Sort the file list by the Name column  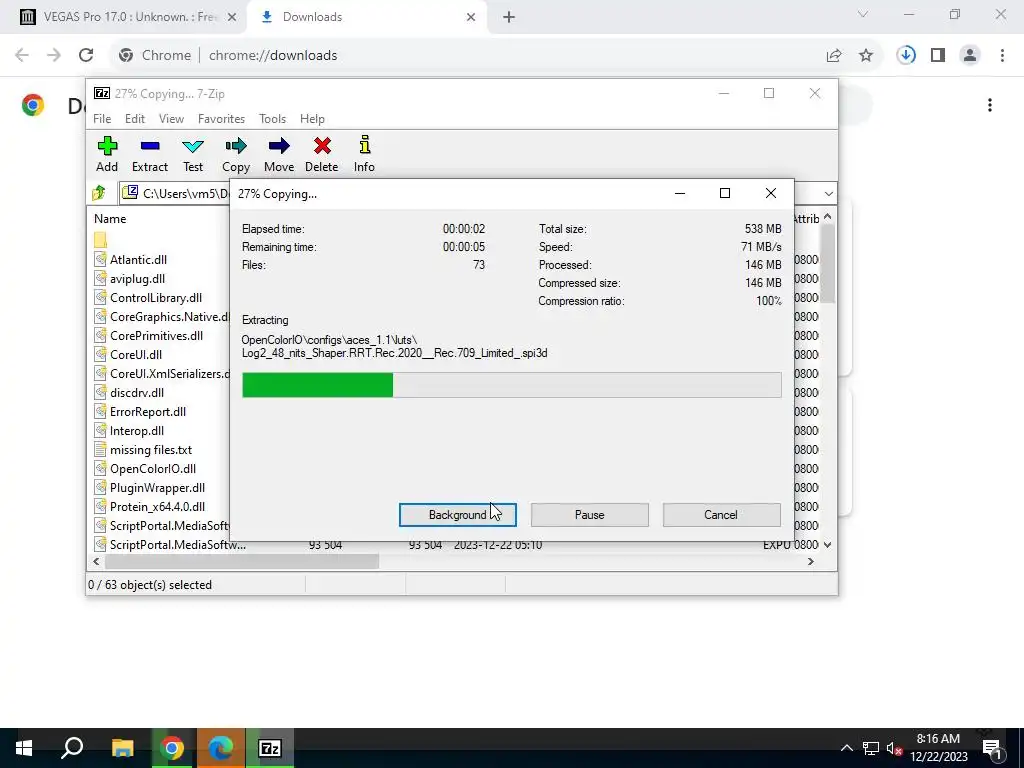point(110,219)
